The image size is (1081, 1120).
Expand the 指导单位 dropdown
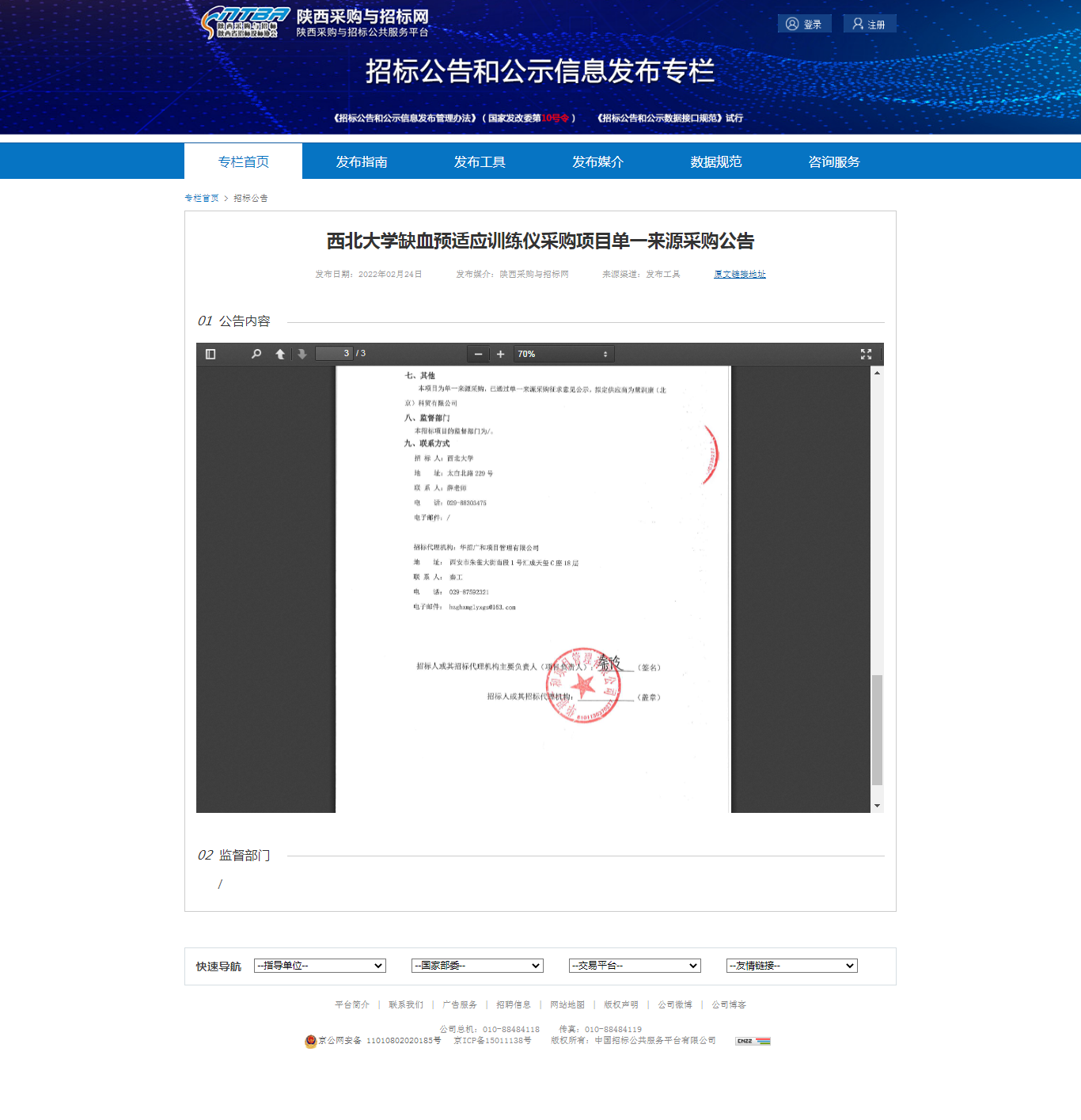point(320,966)
